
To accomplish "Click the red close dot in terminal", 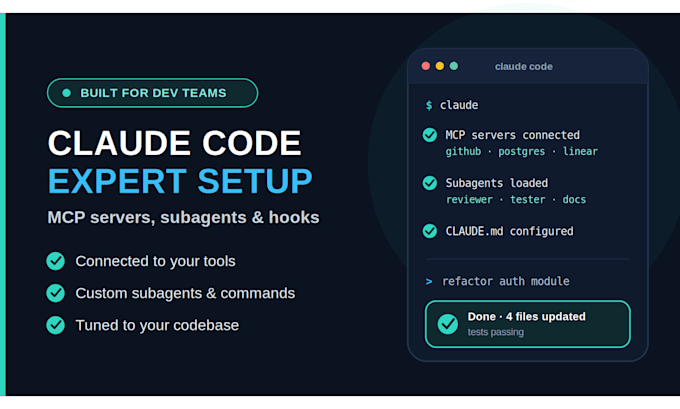I will 426,66.
